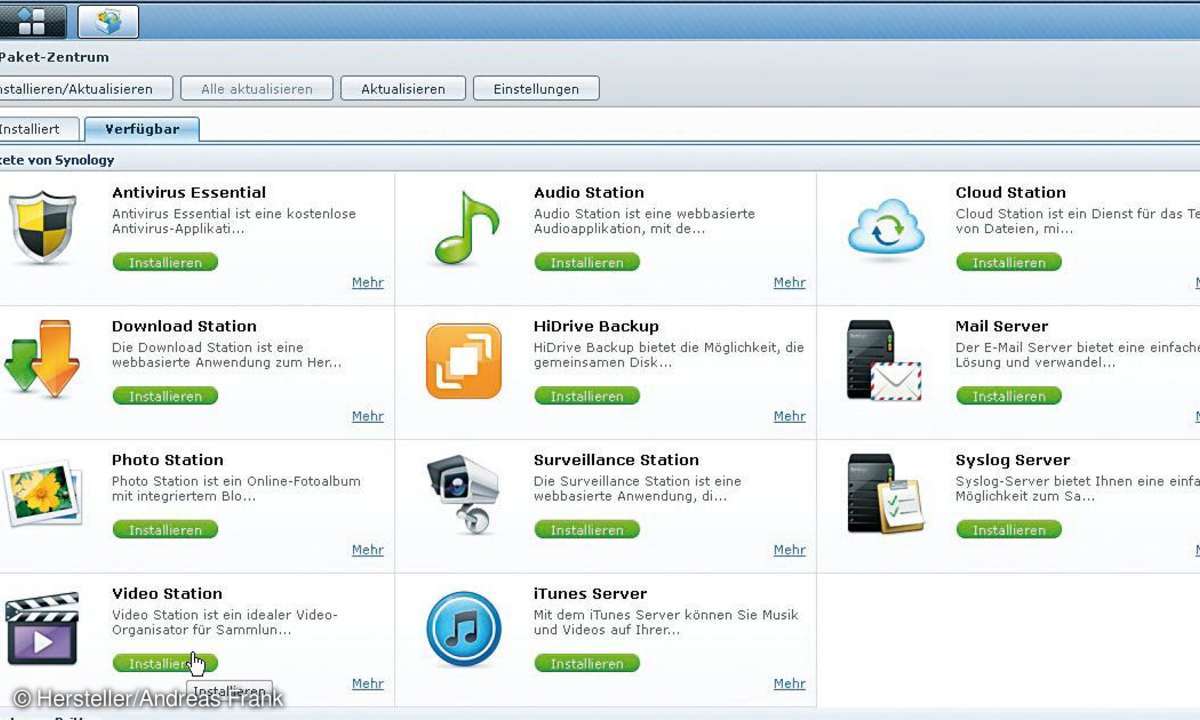Click the HiDrive Backup title text
Viewport: 1200px width, 720px height.
pos(596,326)
